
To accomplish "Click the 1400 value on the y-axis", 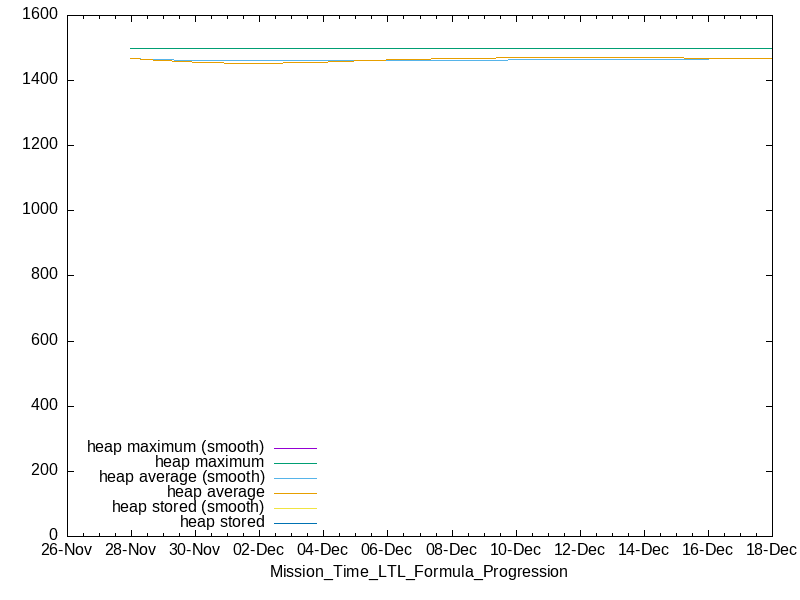I will (39, 80).
